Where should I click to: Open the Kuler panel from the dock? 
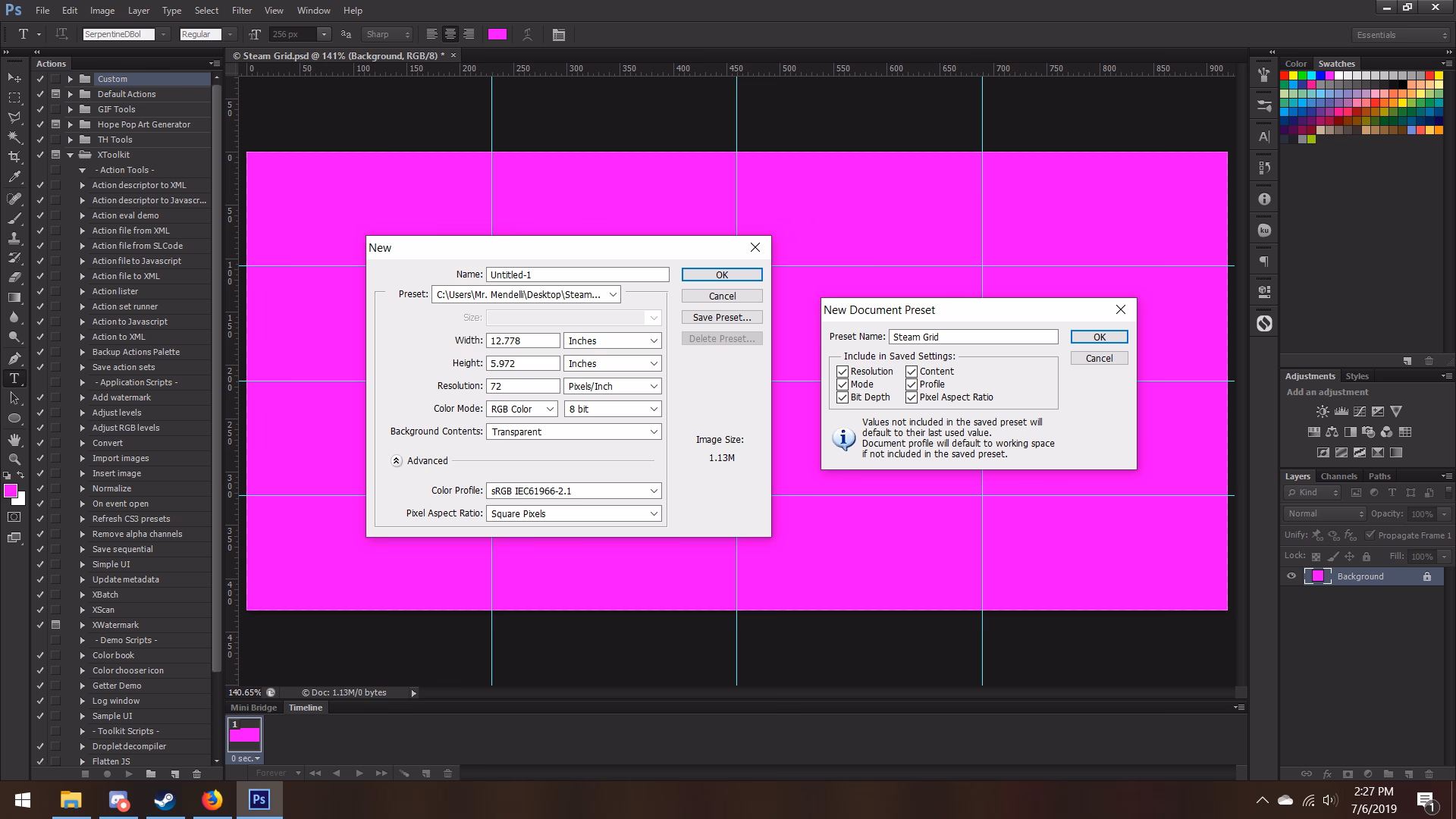[x=1263, y=230]
